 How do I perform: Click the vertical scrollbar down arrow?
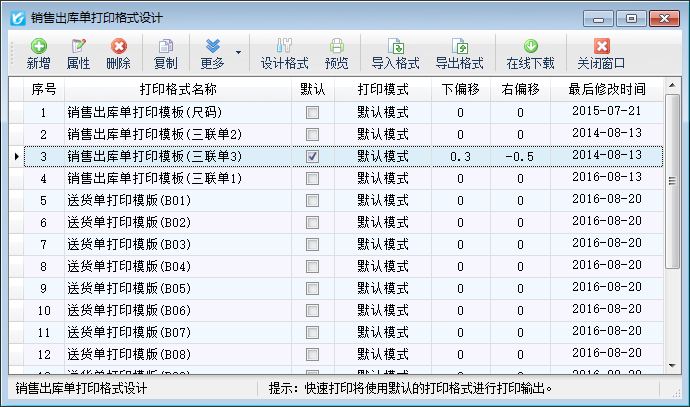673,367
